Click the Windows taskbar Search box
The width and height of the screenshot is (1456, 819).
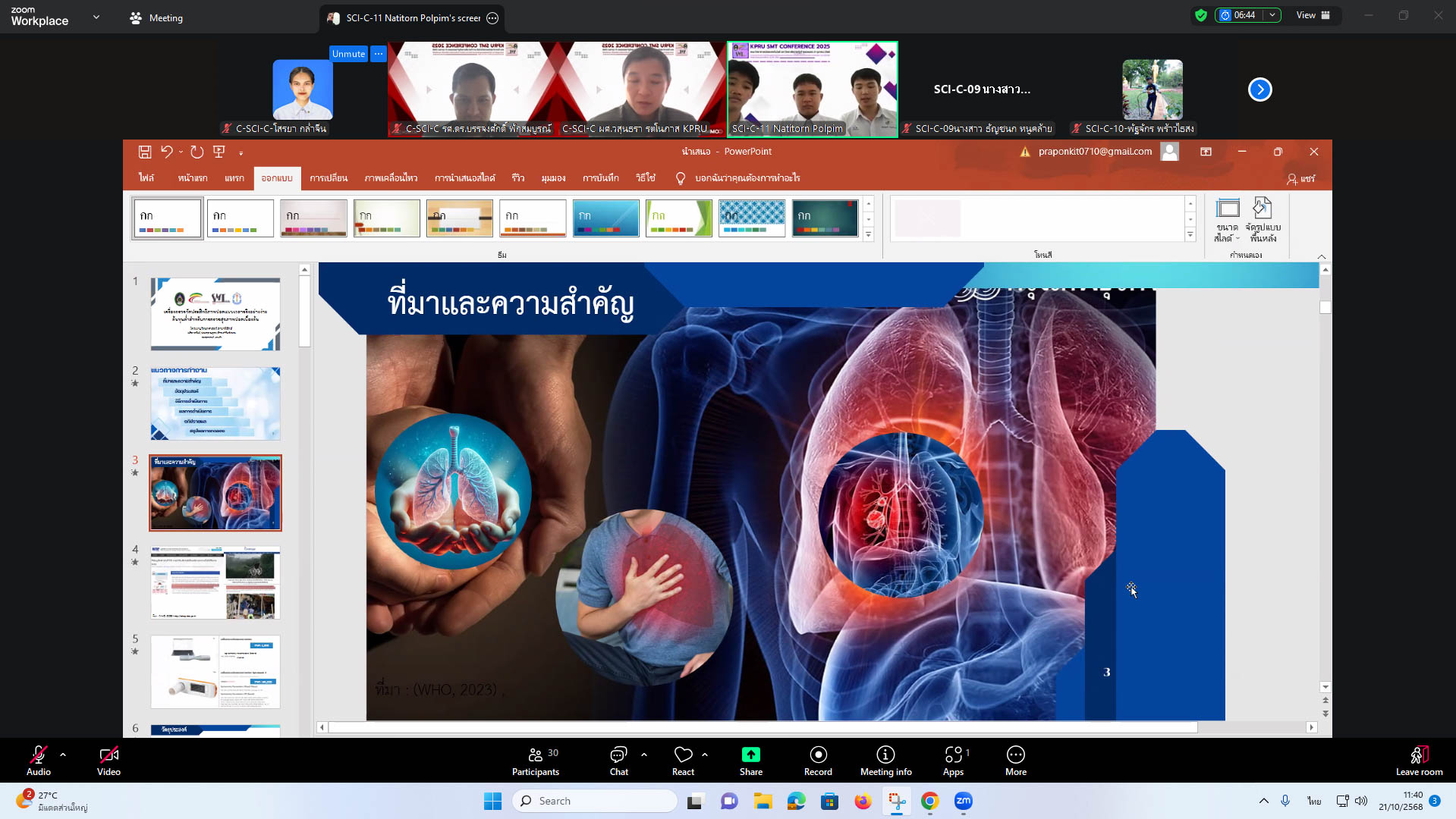point(595,801)
